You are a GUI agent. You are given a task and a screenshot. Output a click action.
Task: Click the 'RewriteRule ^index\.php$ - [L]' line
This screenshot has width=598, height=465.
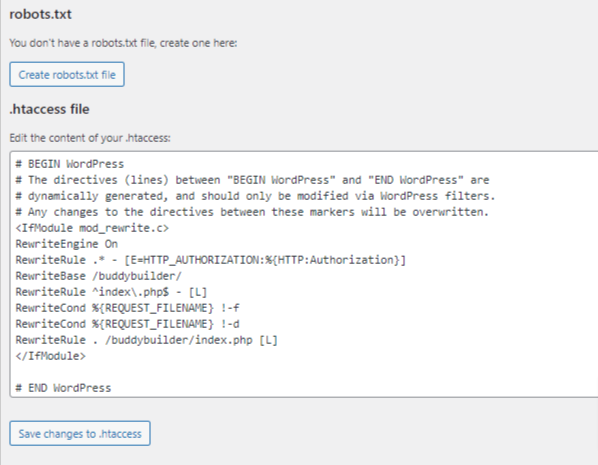(x=111, y=292)
